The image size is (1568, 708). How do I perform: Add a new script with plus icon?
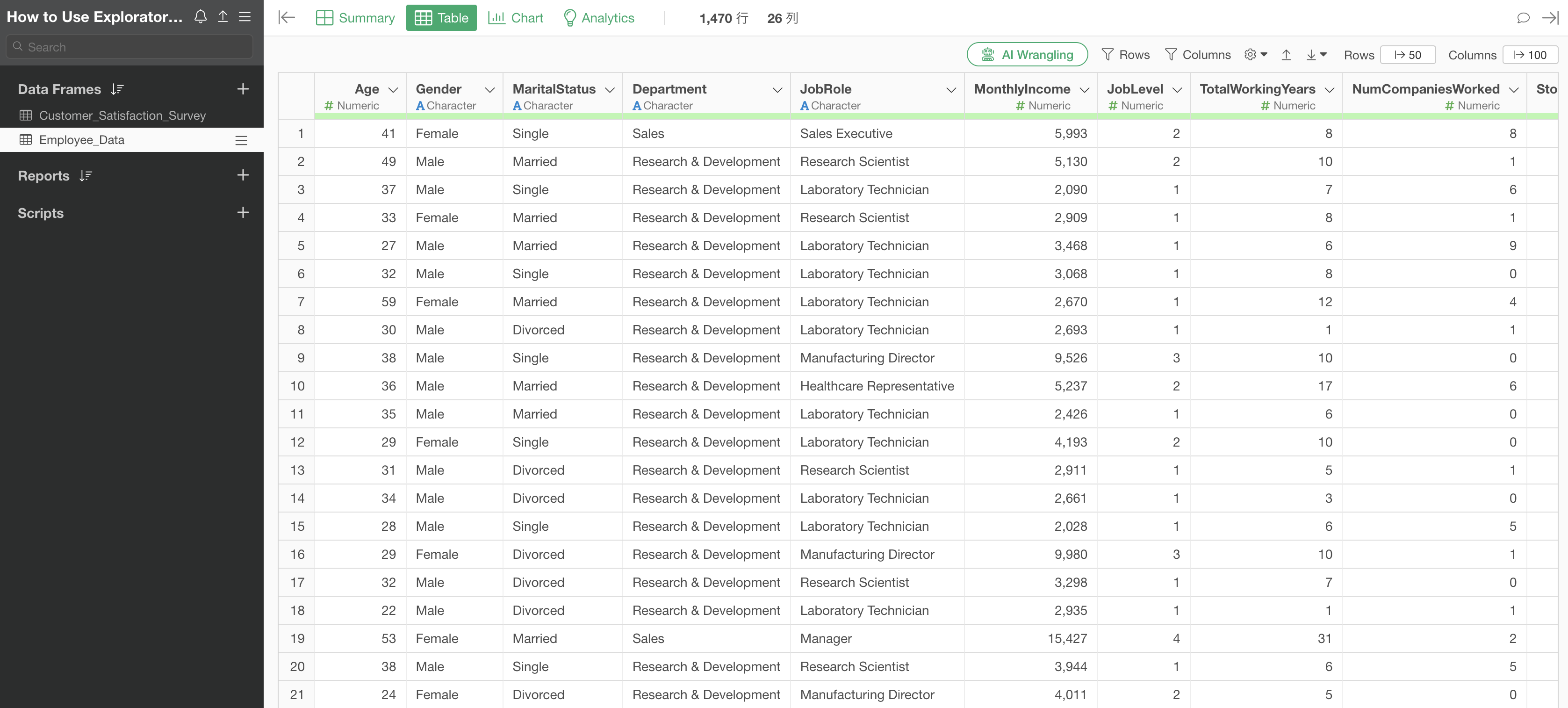click(x=243, y=212)
